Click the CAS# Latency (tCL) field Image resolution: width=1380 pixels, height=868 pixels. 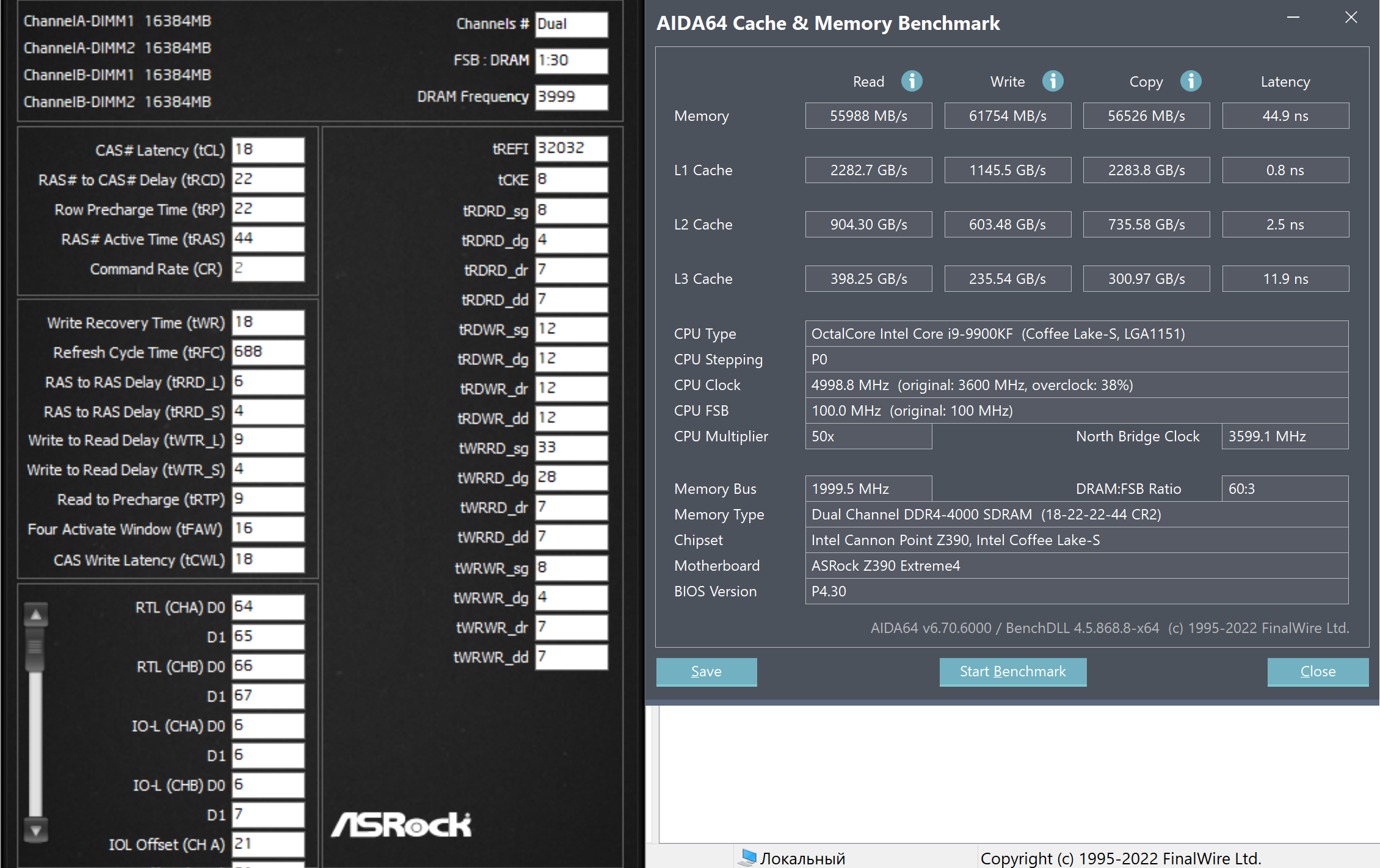[x=267, y=150]
